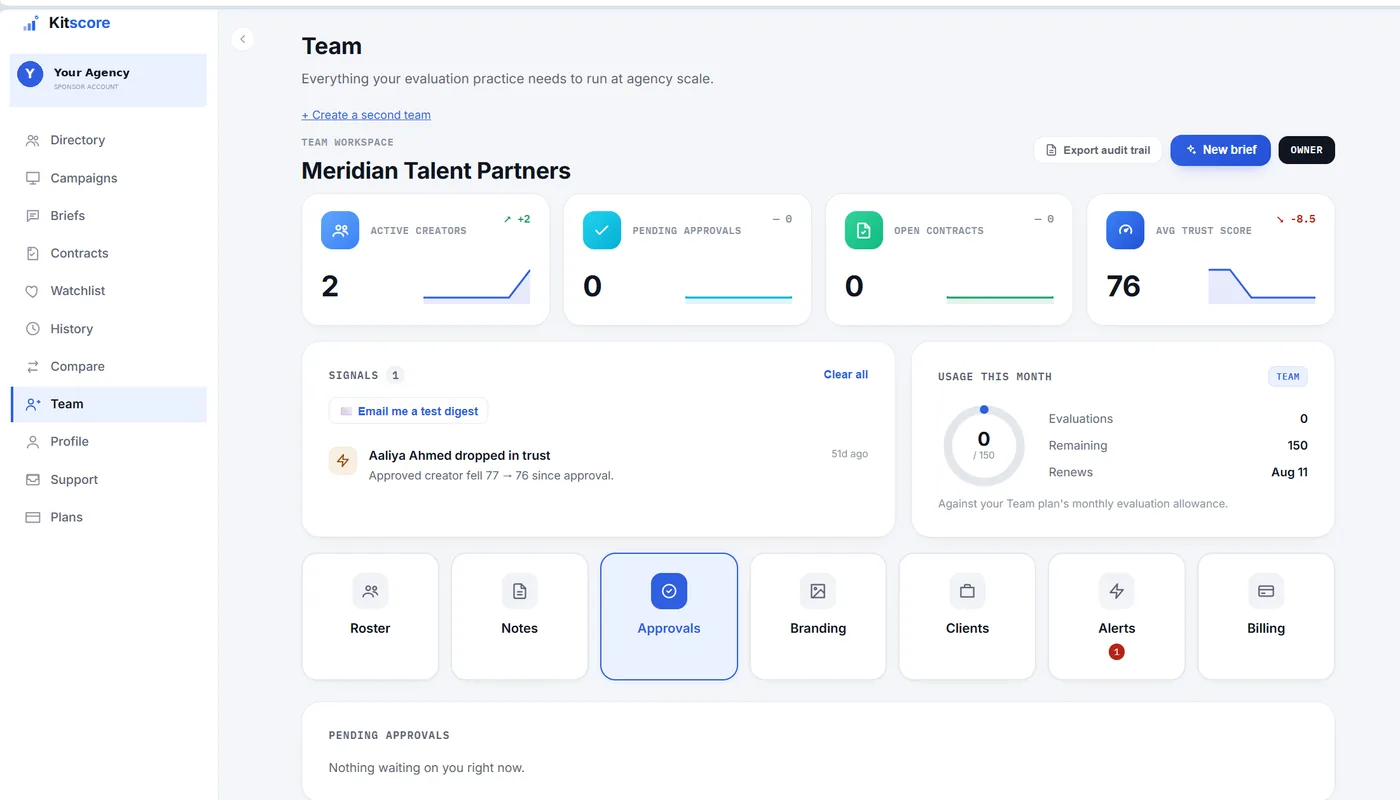The width and height of the screenshot is (1400, 800).
Task: Click the TEAM plan badge in Usage
Action: click(x=1288, y=377)
